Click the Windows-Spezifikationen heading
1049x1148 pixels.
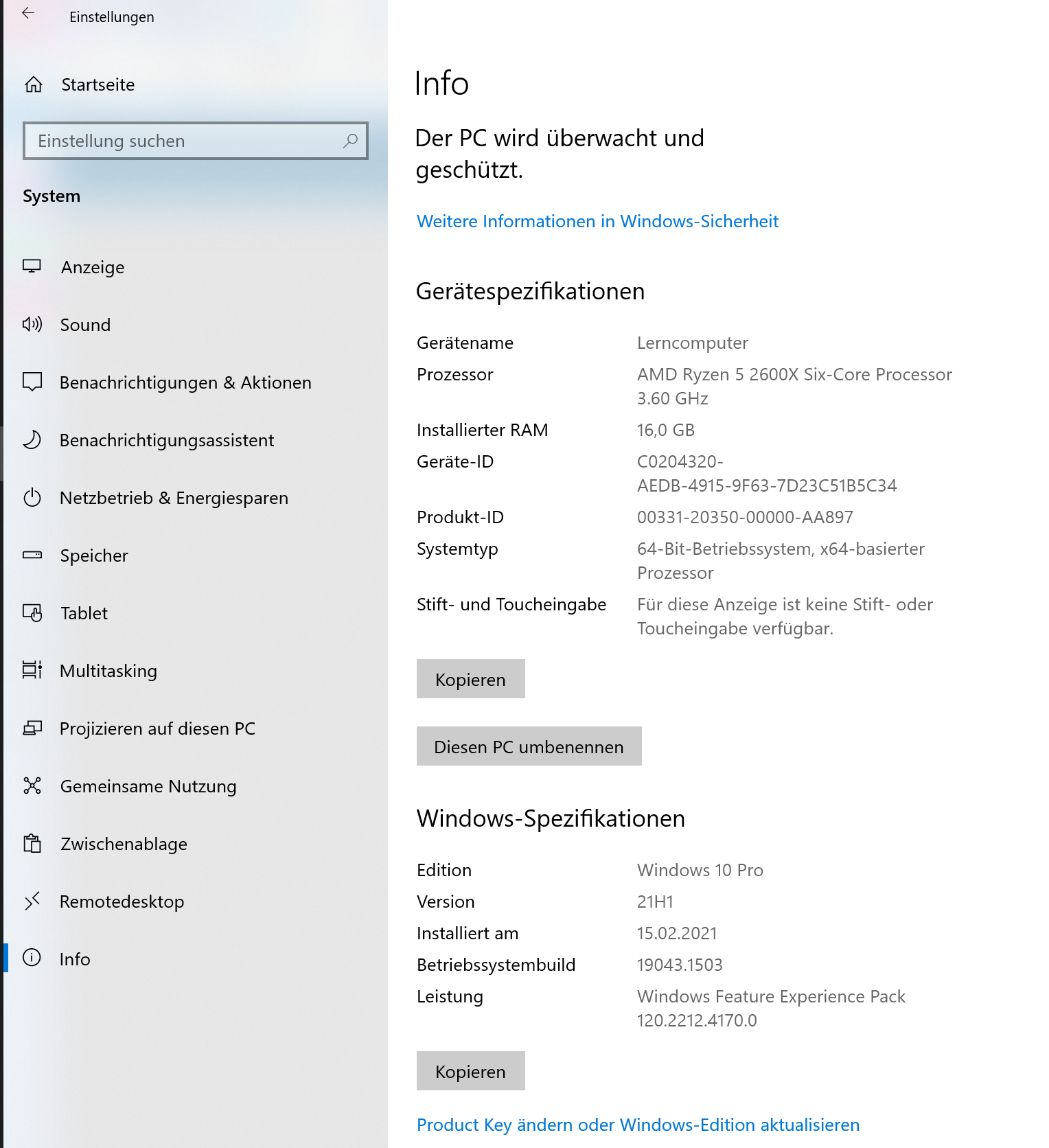551,818
